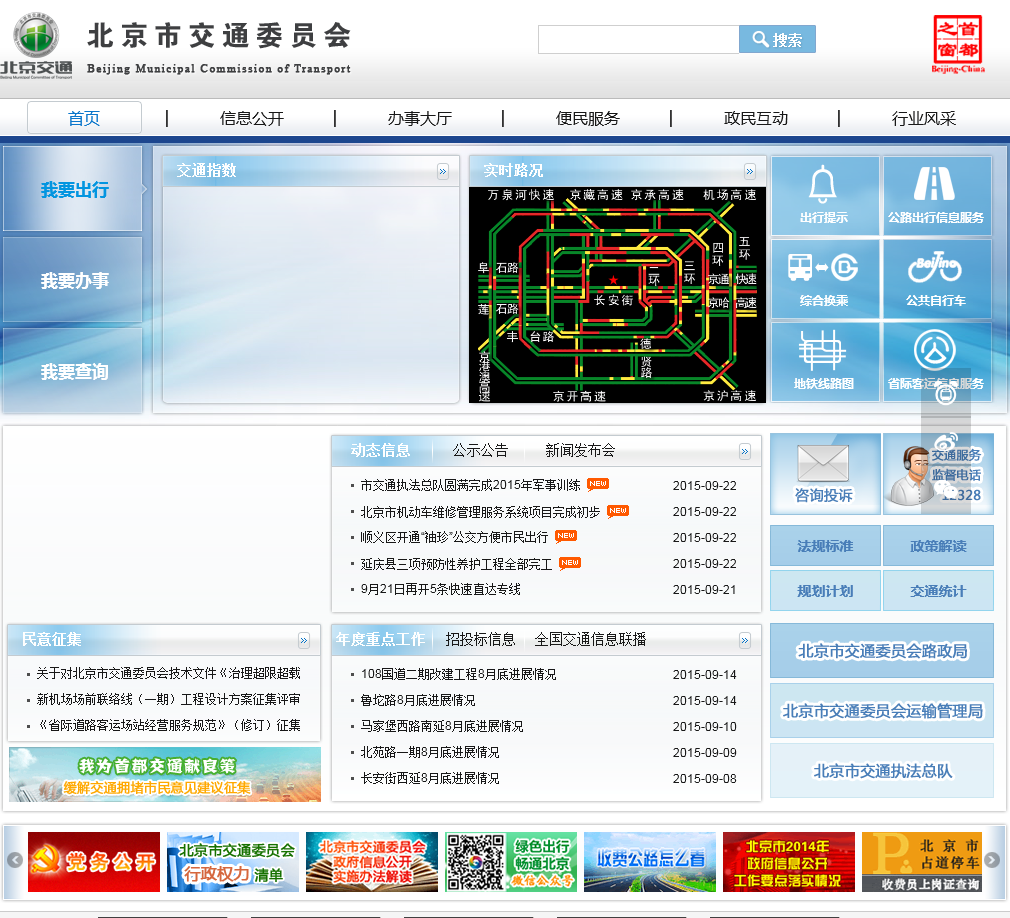The width and height of the screenshot is (1010, 918).
Task: Switch to the 全国交通信息联播 tab
Action: (x=590, y=639)
